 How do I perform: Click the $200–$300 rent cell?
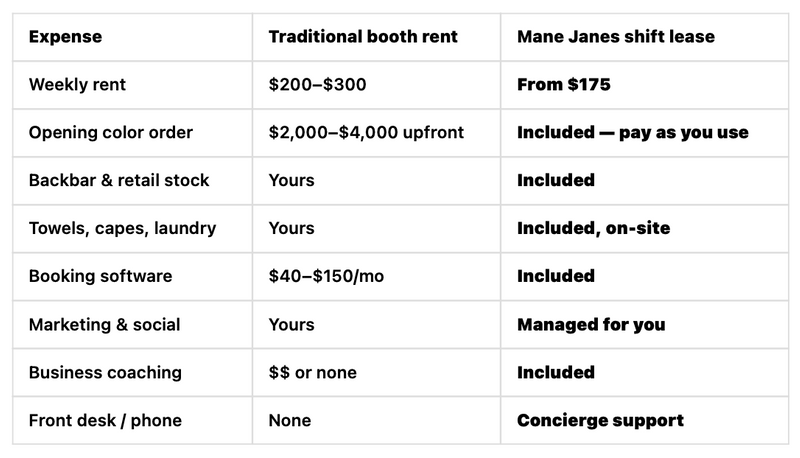[x=317, y=85]
